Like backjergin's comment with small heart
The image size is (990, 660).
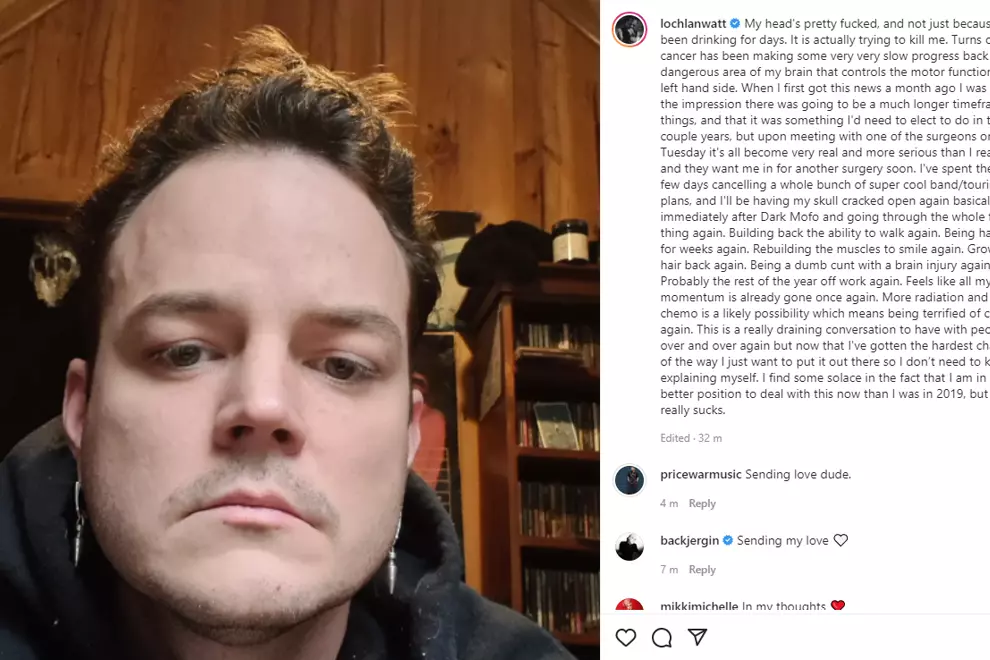[840, 540]
